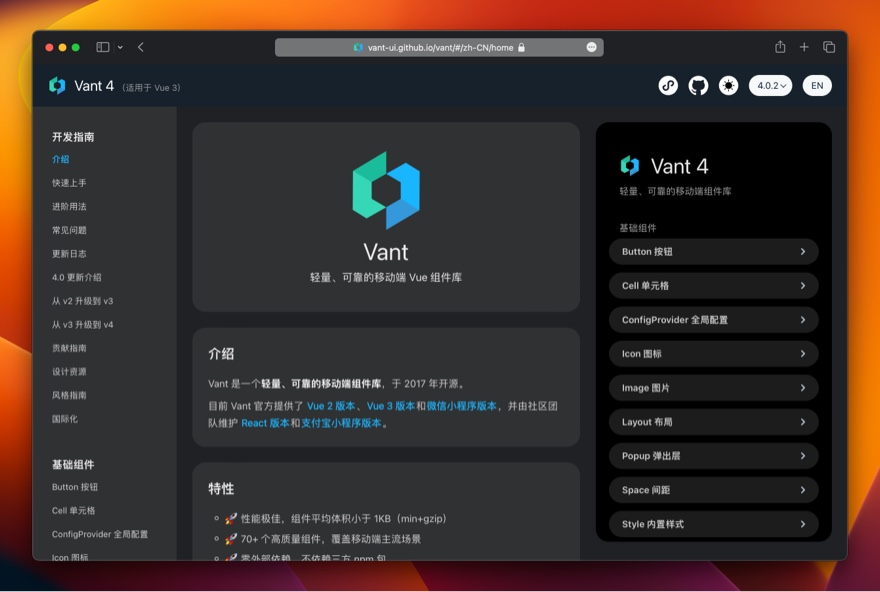
Task: Open Image 图片 in the mobile preview
Action: [x=713, y=388]
